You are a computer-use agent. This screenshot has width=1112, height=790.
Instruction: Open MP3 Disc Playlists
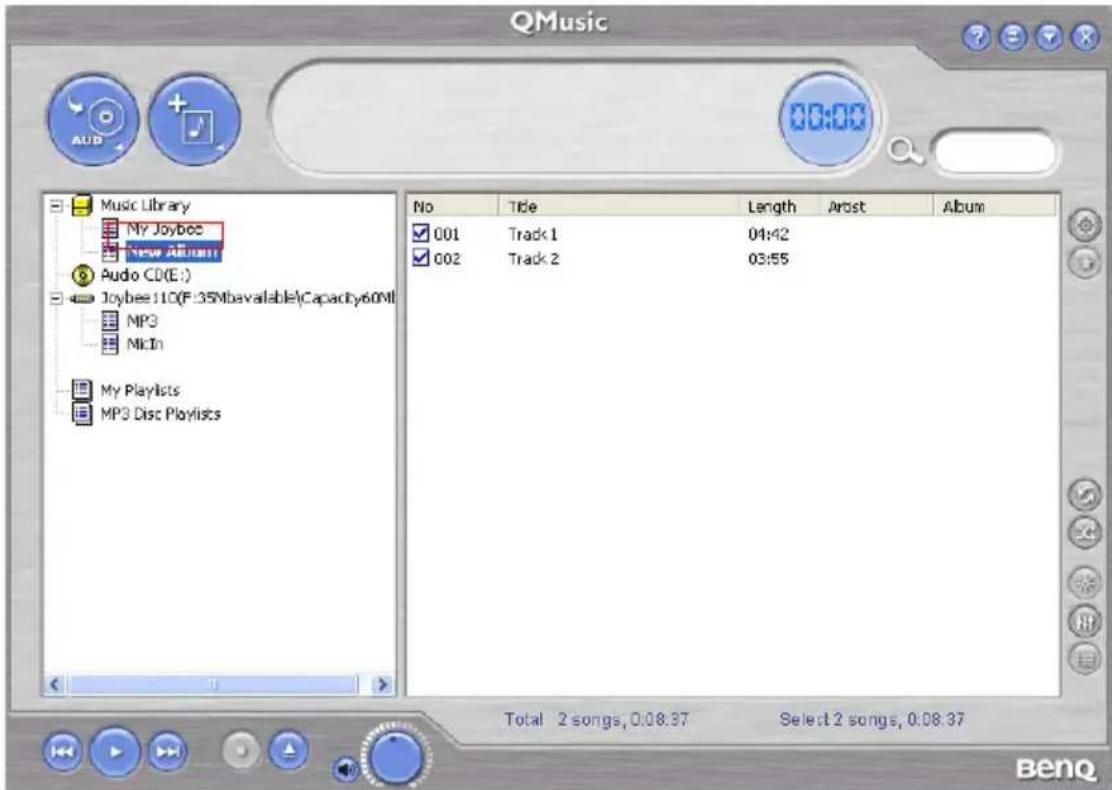point(160,413)
